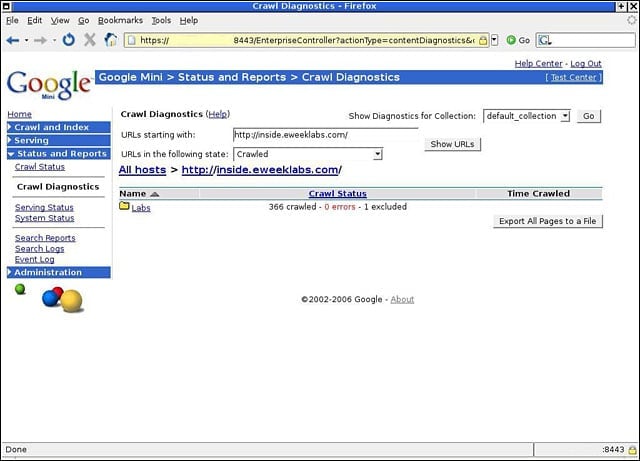Image resolution: width=640 pixels, height=461 pixels.
Task: Reload the page with the refresh icon
Action: 69,40
